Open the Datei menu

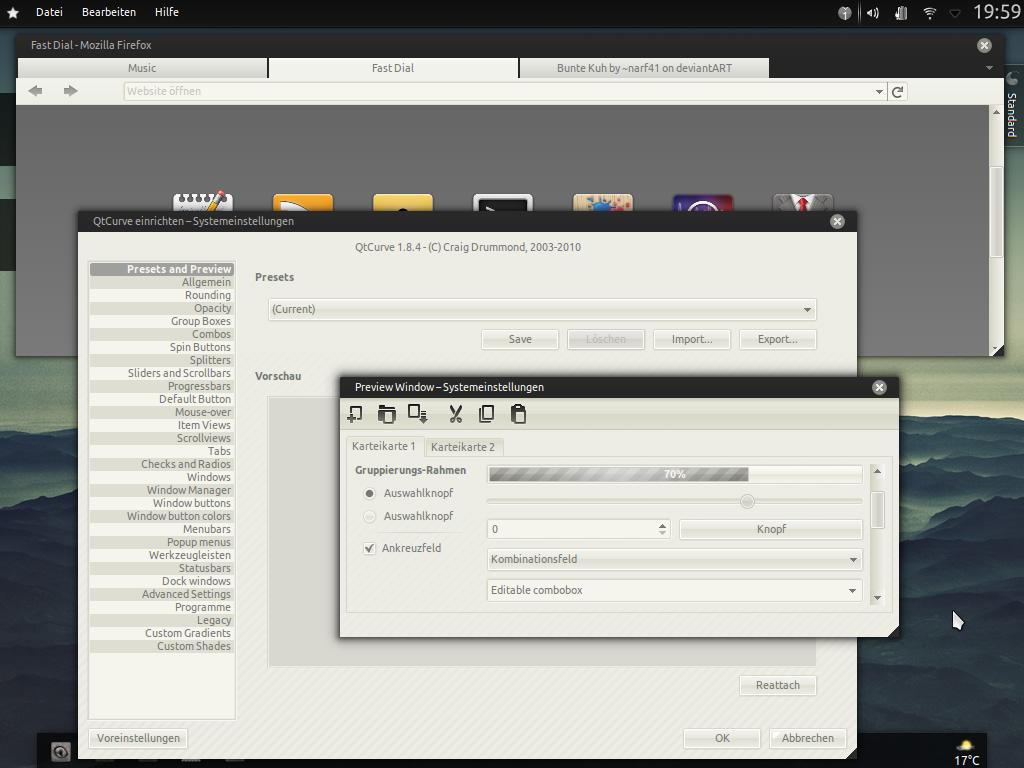[49, 12]
